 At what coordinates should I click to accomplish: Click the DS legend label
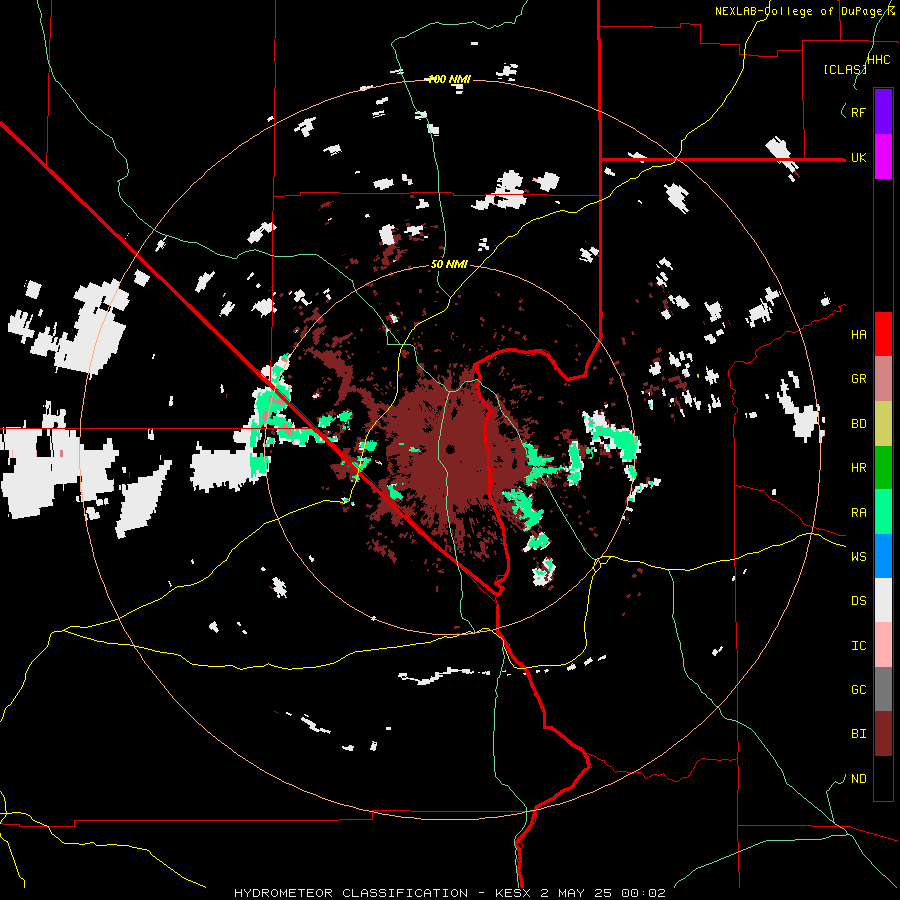858,601
